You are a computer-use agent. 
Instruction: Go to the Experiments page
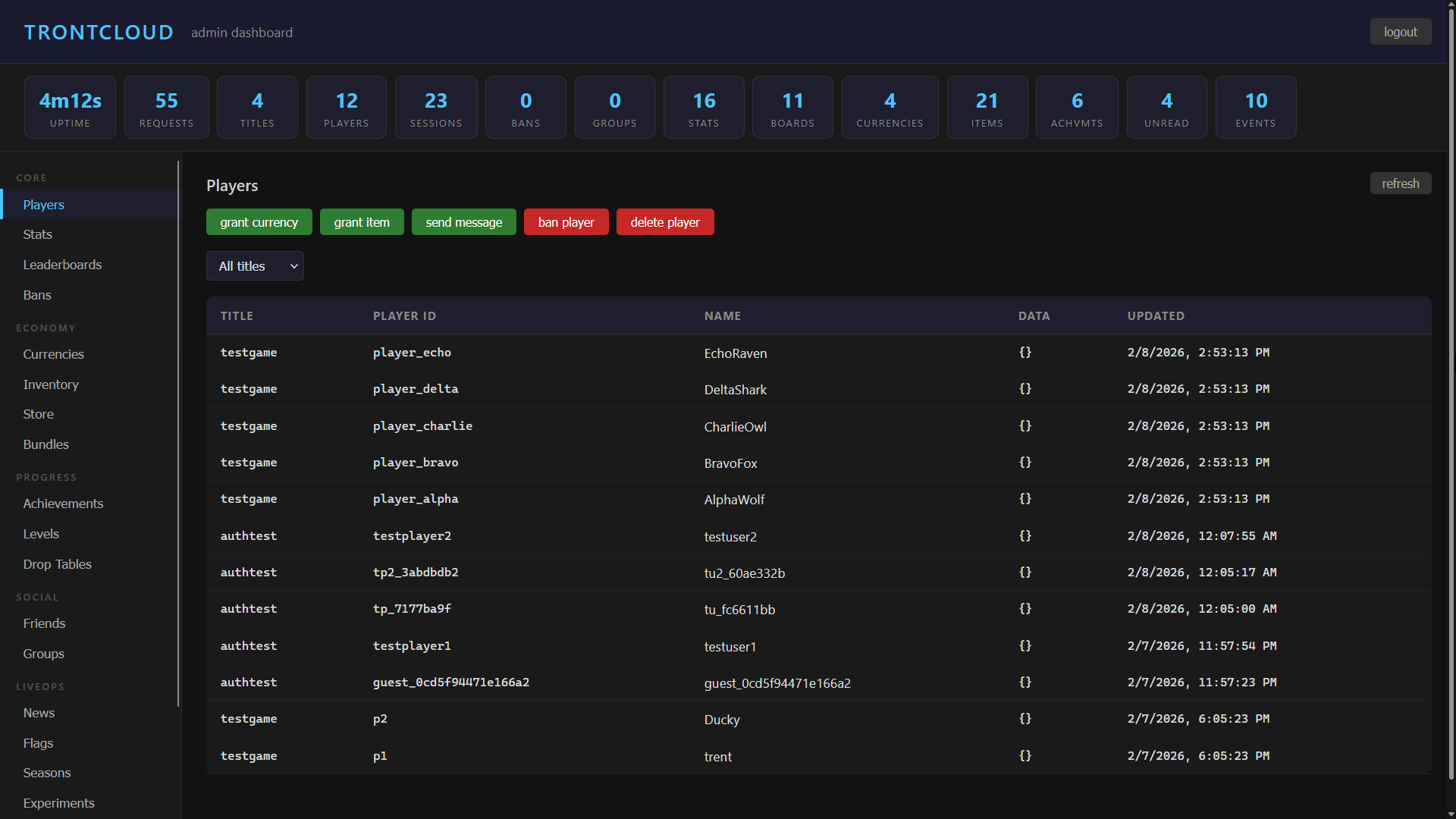(x=58, y=802)
